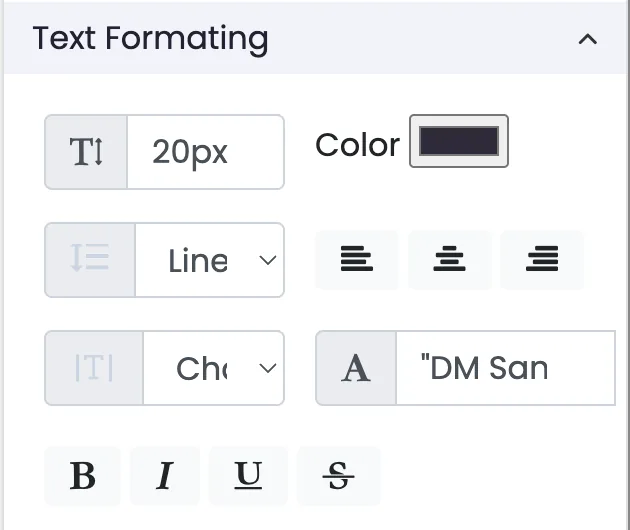Click the font size icon
630x530 pixels.
tap(86, 152)
